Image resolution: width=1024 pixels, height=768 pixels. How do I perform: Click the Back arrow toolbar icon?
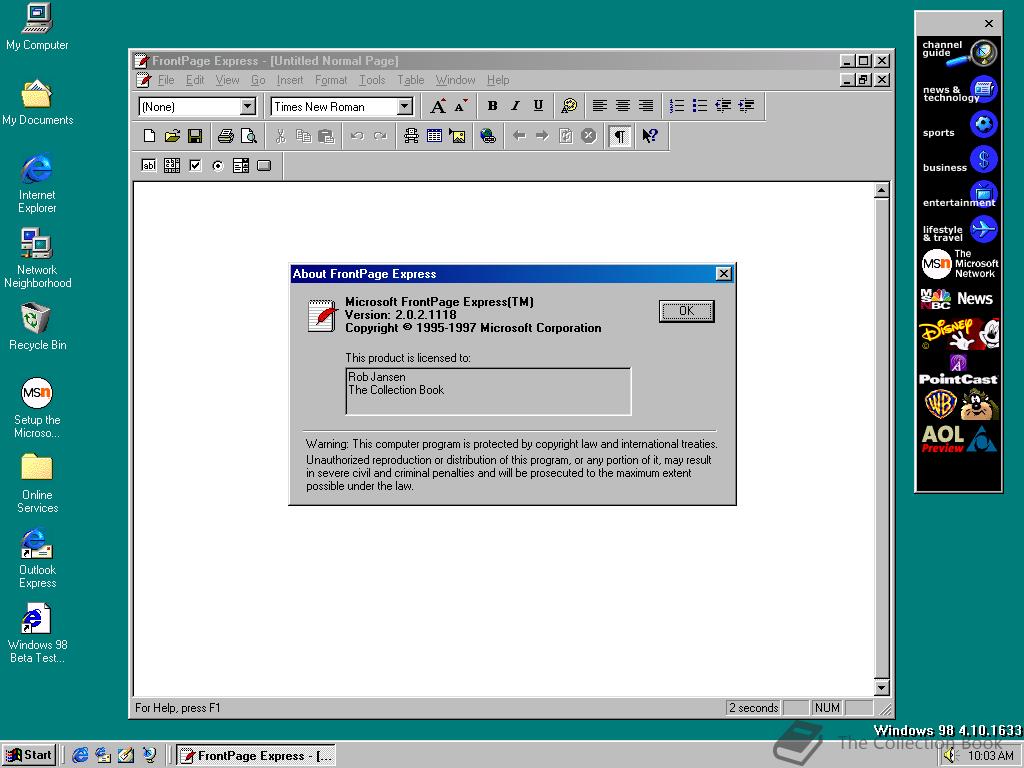point(519,136)
